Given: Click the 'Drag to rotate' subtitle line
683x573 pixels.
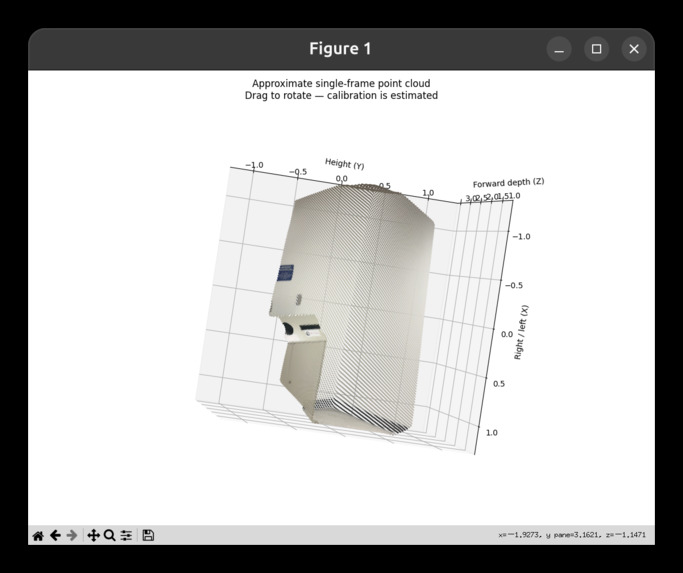Looking at the screenshot, I should [341, 95].
